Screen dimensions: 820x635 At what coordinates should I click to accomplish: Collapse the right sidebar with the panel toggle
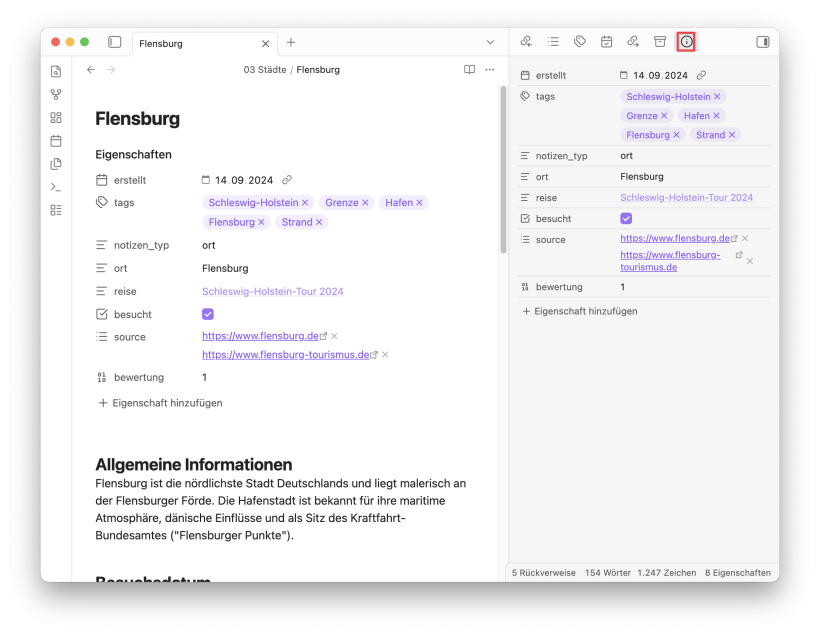pyautogui.click(x=762, y=42)
